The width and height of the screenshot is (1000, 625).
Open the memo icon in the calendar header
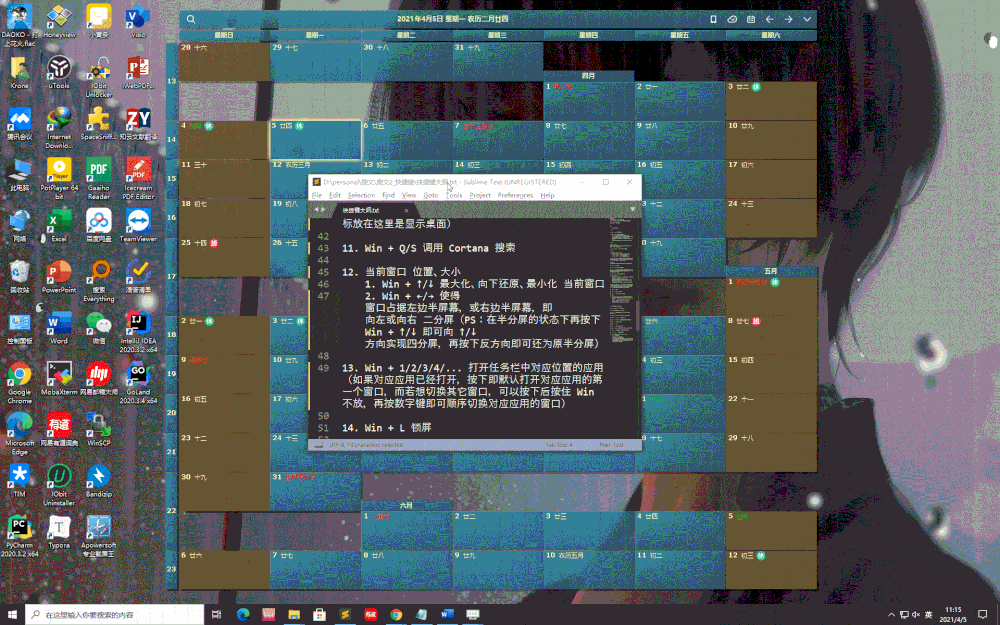tap(751, 18)
